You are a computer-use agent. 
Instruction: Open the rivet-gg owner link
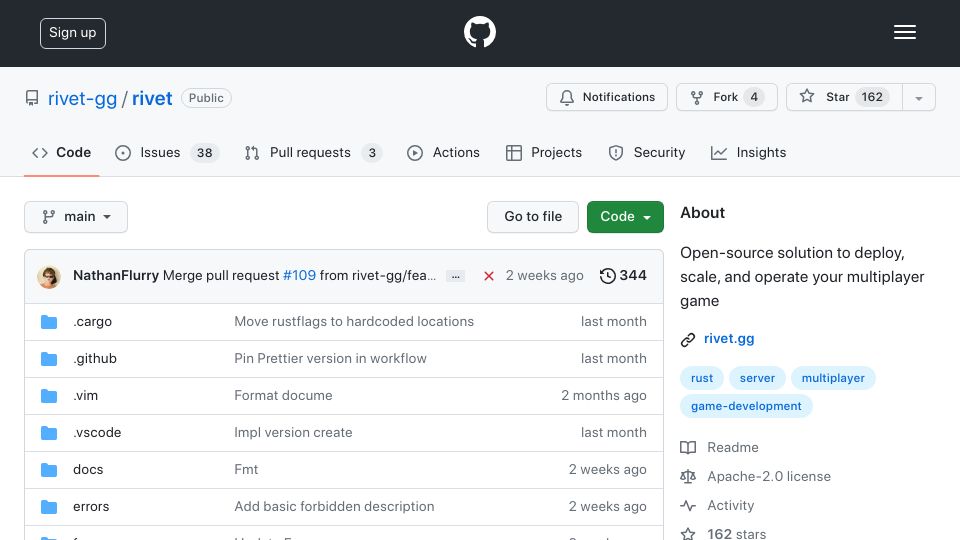82,99
